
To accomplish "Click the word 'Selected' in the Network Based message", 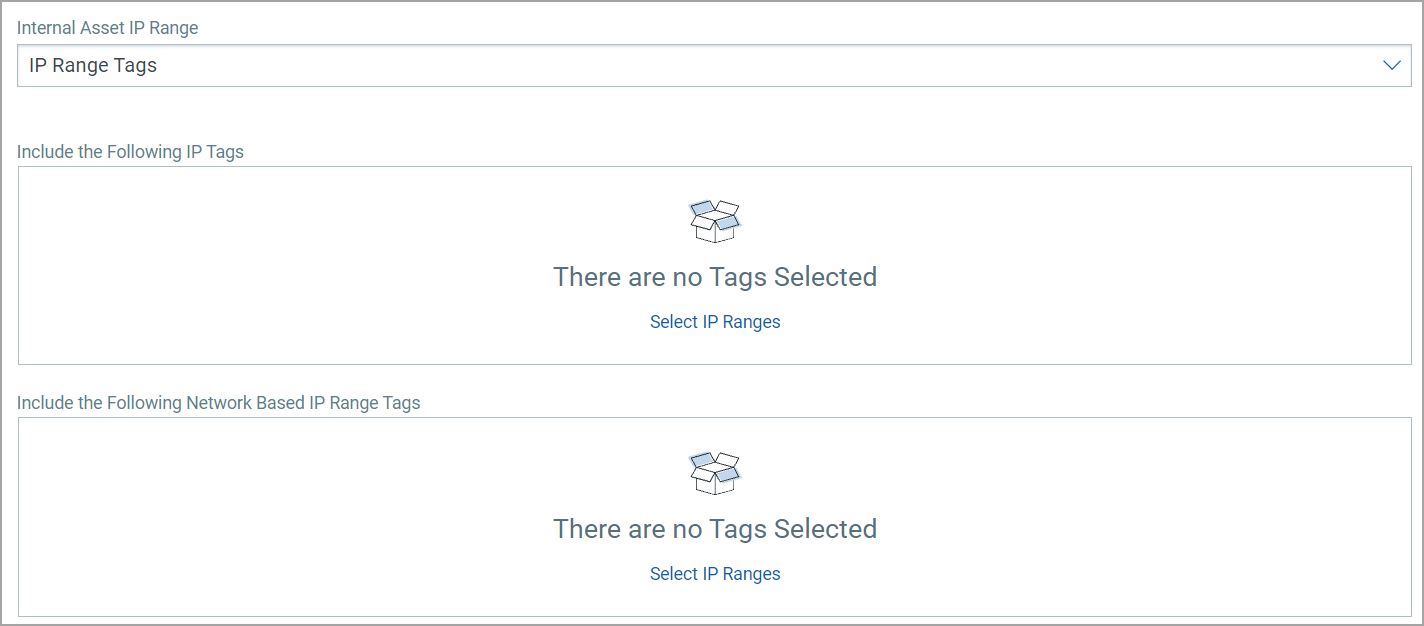I will coord(826,529).
